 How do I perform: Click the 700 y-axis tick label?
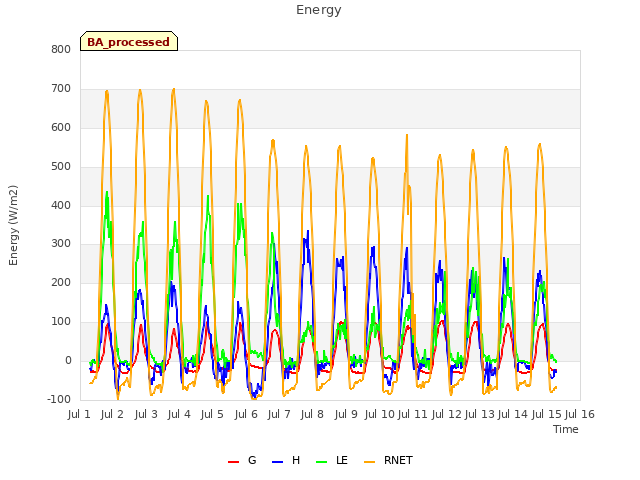click(x=61, y=89)
